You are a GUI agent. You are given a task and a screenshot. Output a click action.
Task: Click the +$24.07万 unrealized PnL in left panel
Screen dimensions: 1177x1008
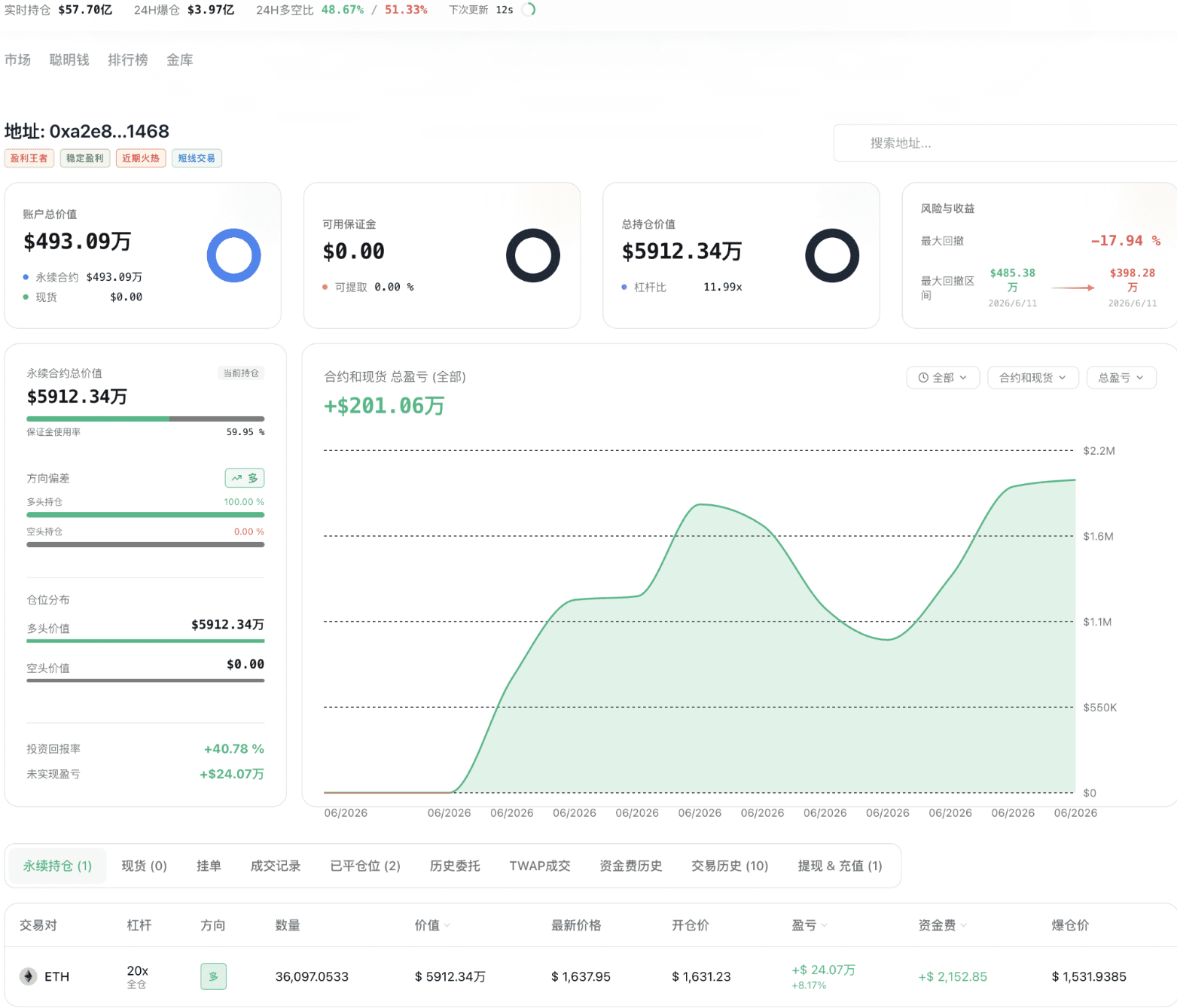231,774
